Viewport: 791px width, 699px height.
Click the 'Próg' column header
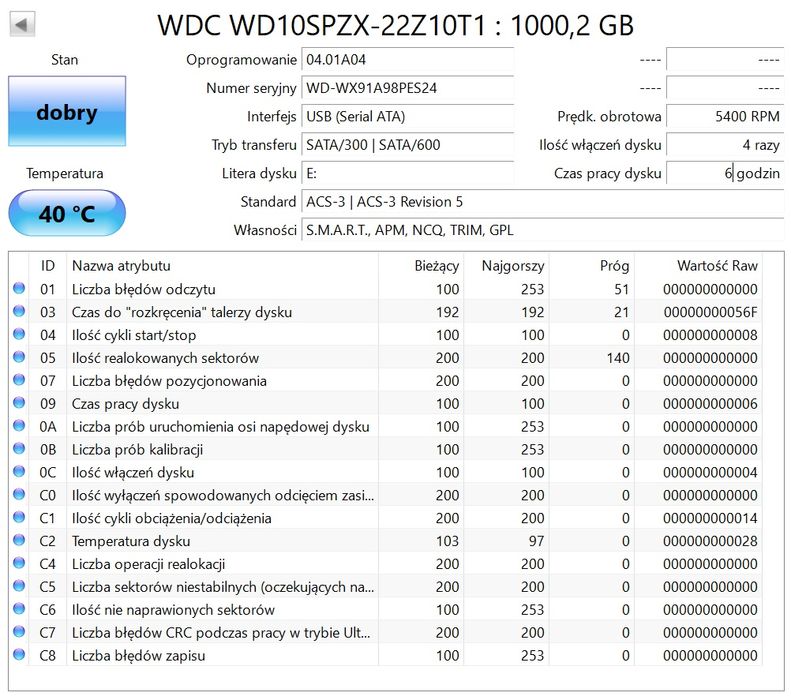[591, 266]
